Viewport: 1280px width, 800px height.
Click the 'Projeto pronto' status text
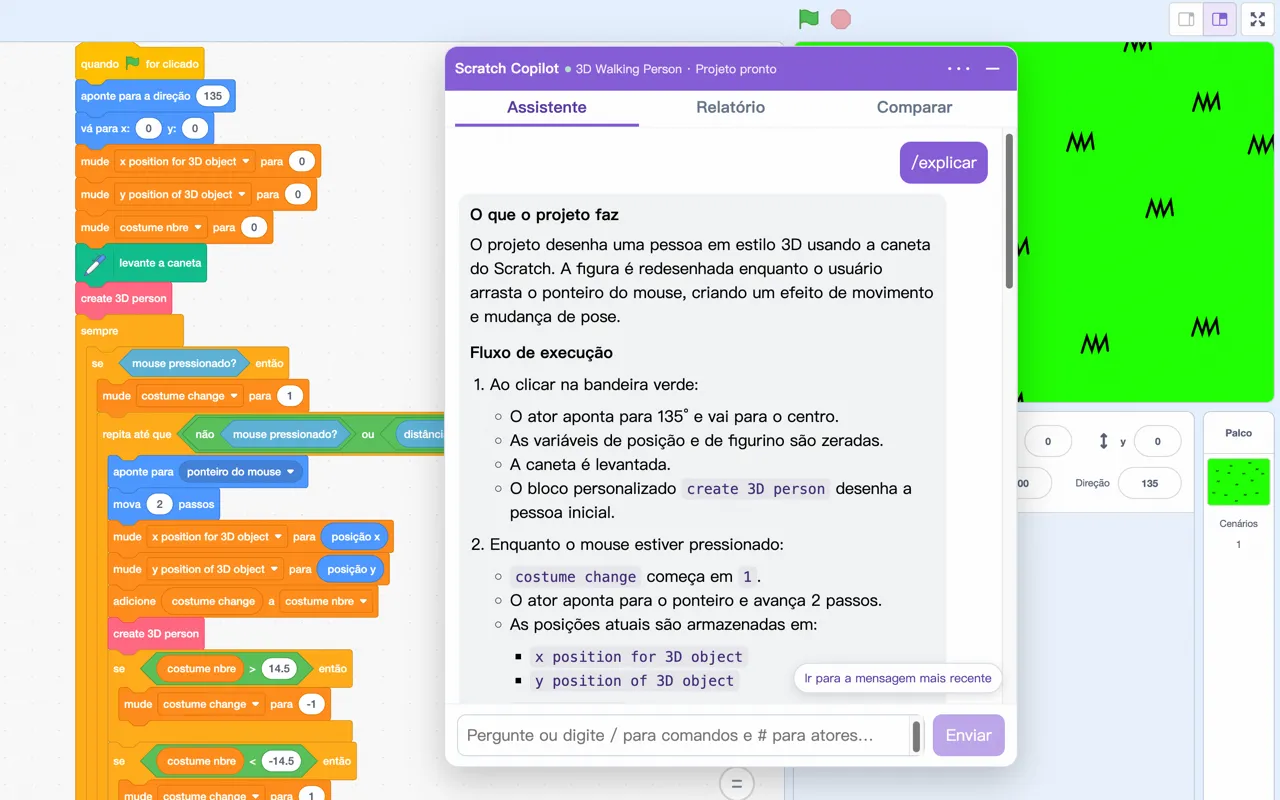point(736,69)
